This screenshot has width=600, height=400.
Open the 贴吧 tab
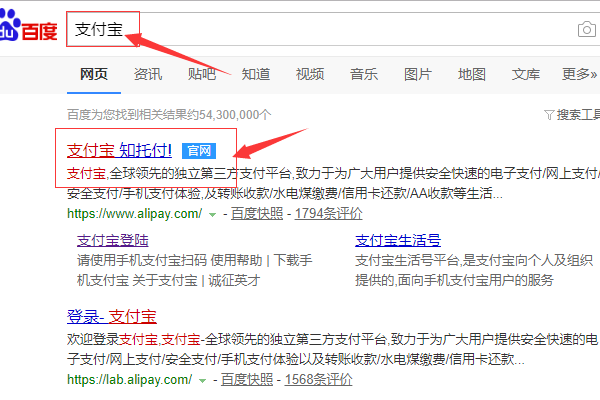(202, 74)
